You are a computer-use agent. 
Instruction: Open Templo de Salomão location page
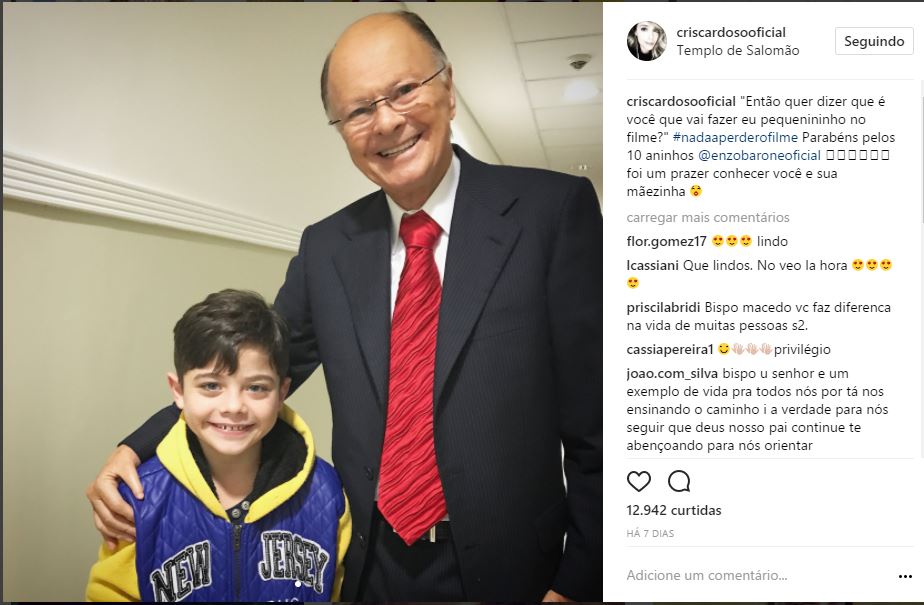(738, 51)
